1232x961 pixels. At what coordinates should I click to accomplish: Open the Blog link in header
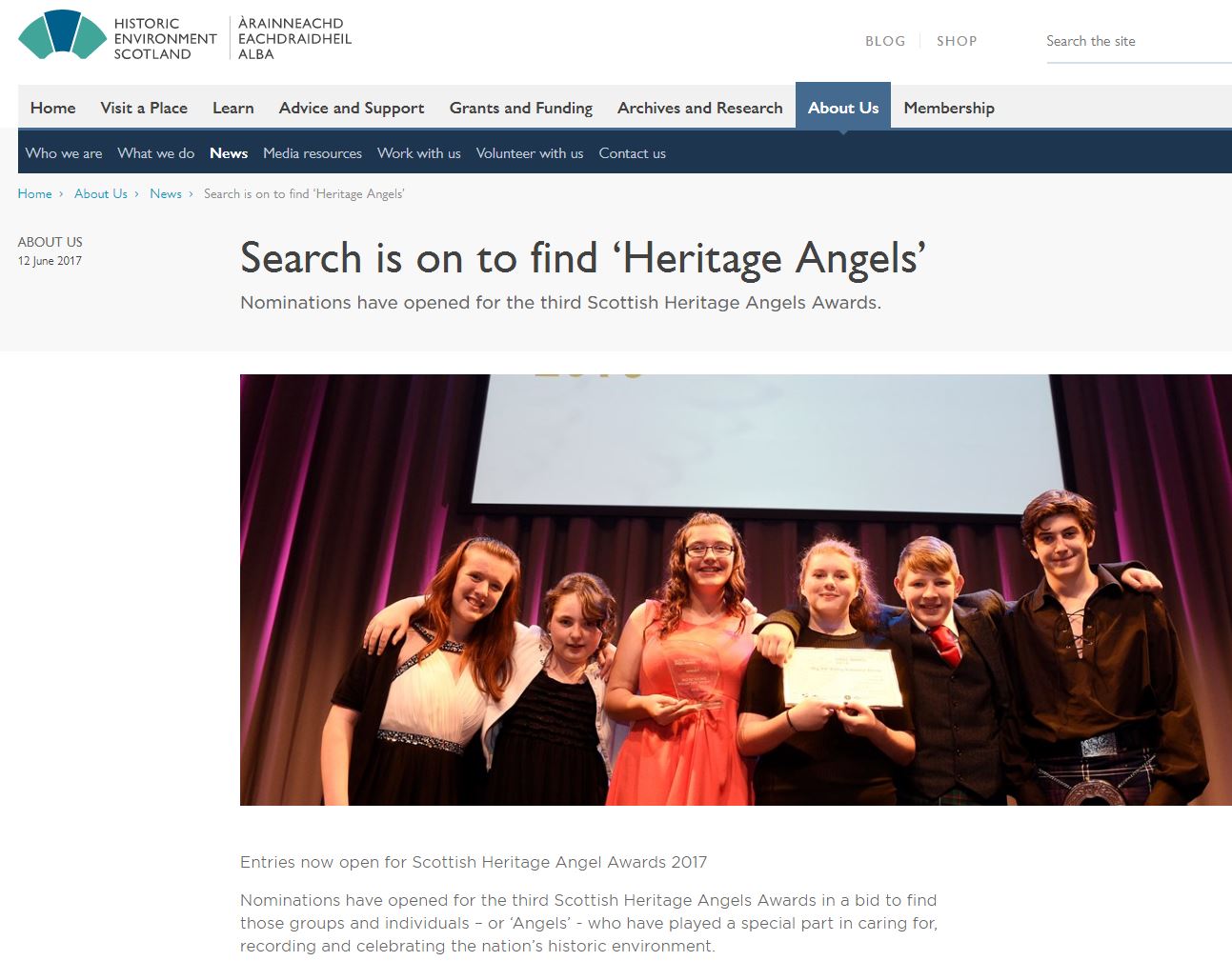coord(884,41)
